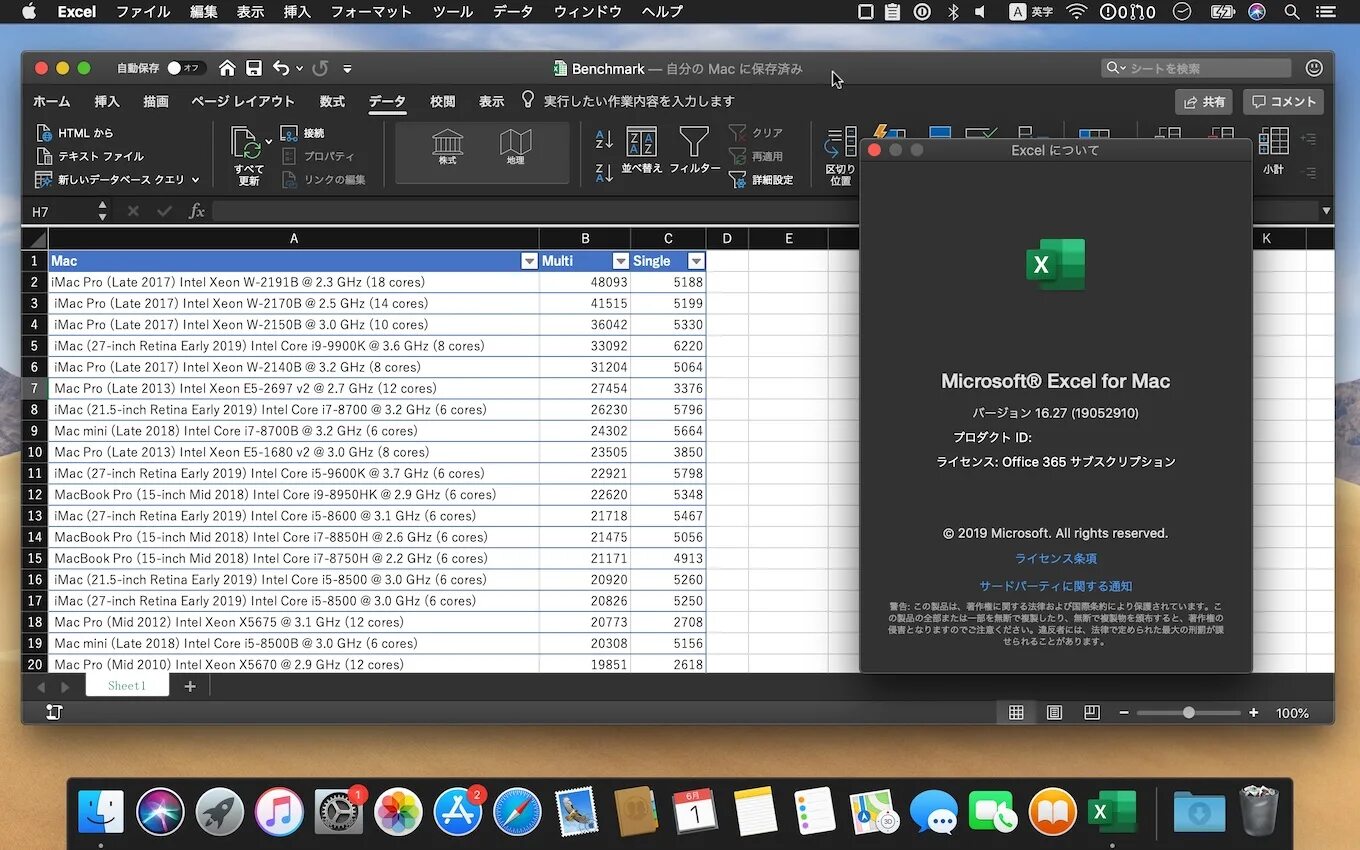Select cell with value 48093

click(585, 282)
